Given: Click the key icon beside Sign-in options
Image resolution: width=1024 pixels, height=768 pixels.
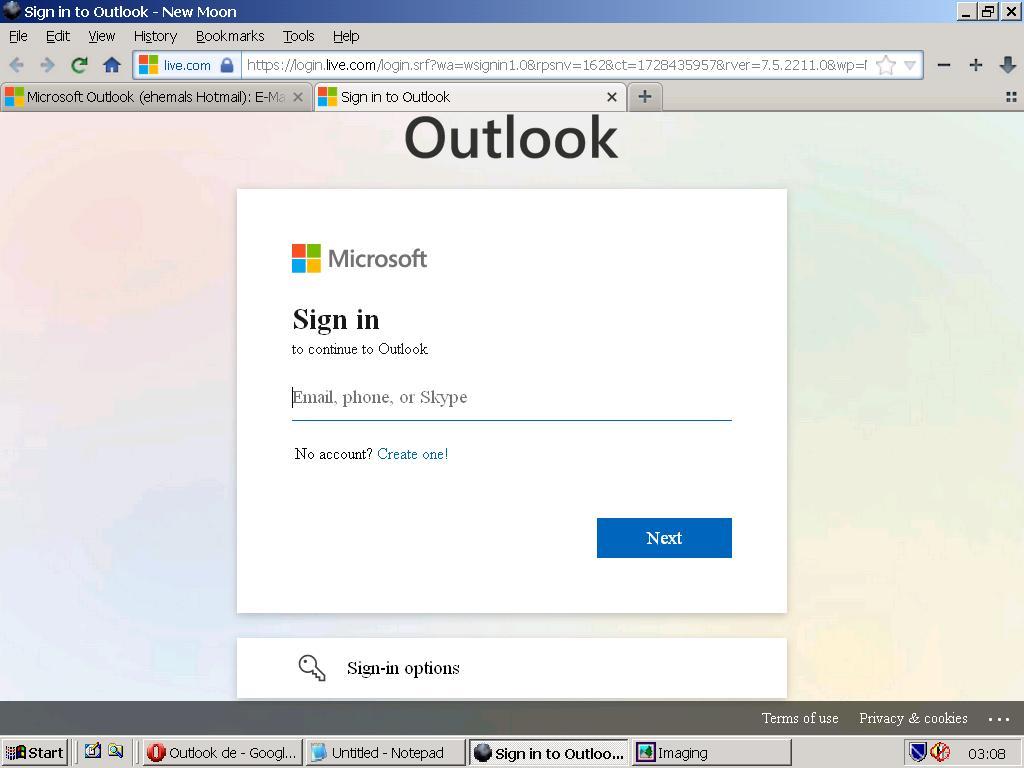Looking at the screenshot, I should click(x=312, y=668).
